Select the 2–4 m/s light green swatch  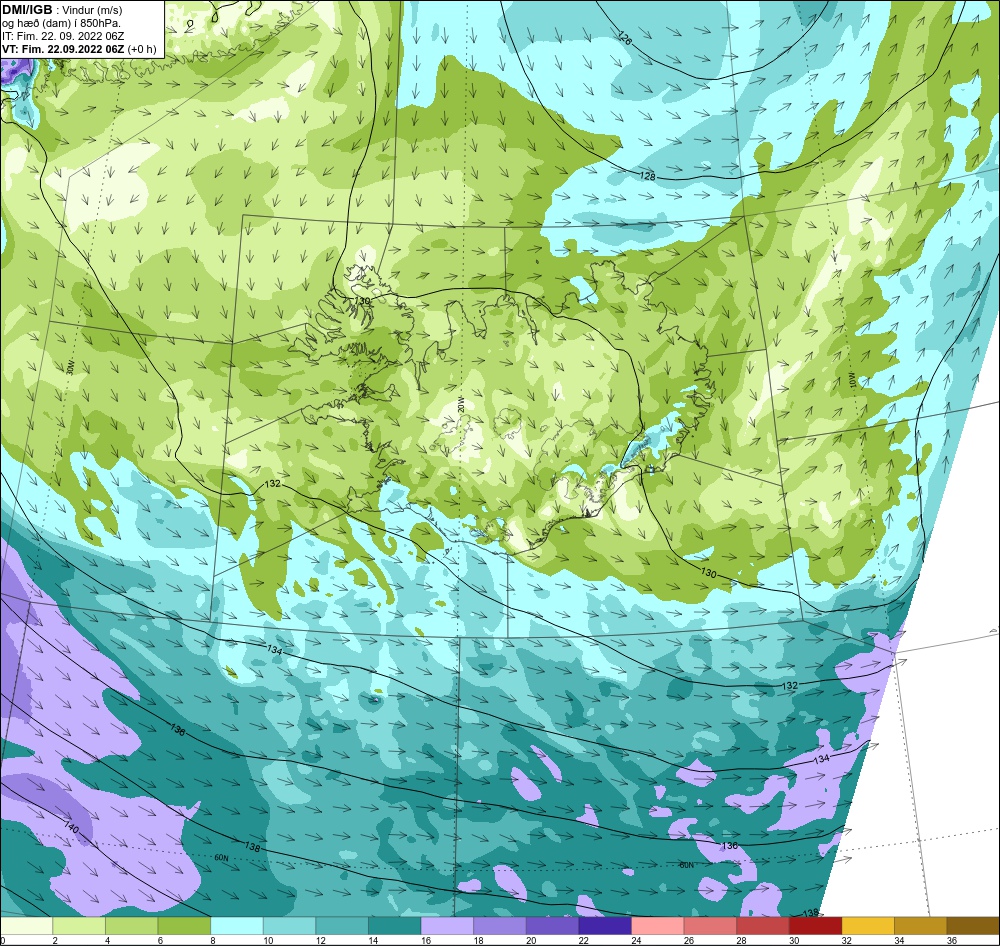point(79,926)
